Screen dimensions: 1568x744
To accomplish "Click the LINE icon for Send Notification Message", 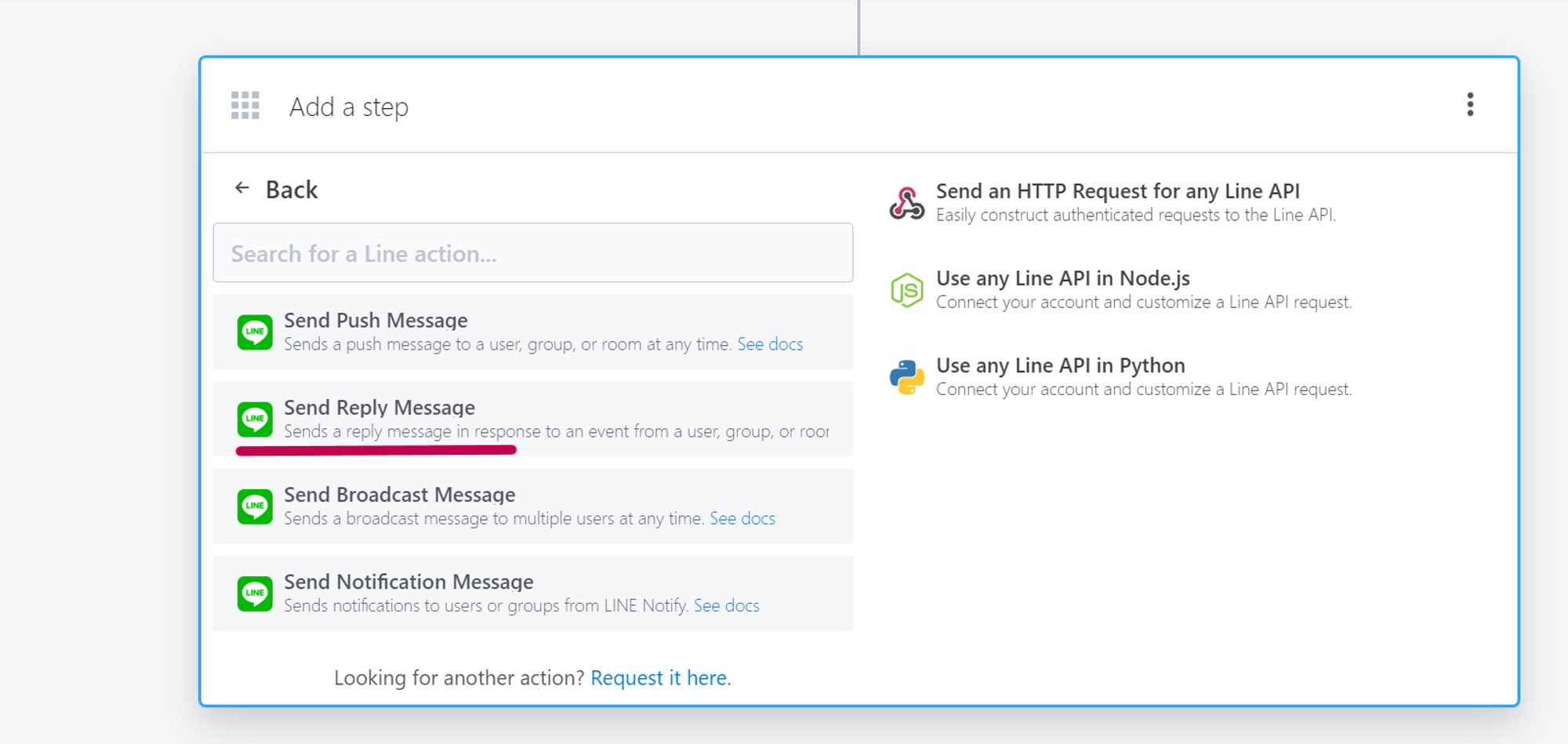I will click(255, 593).
